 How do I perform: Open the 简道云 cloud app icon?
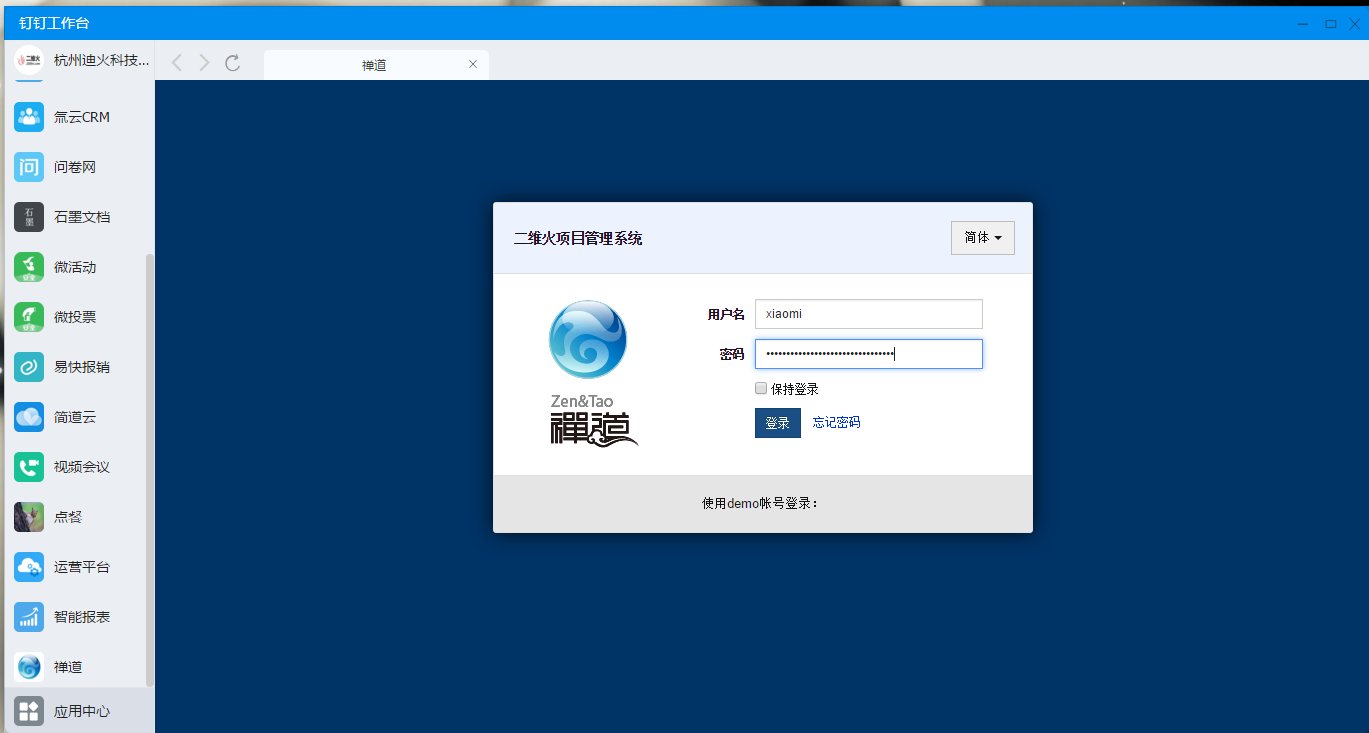pos(29,417)
